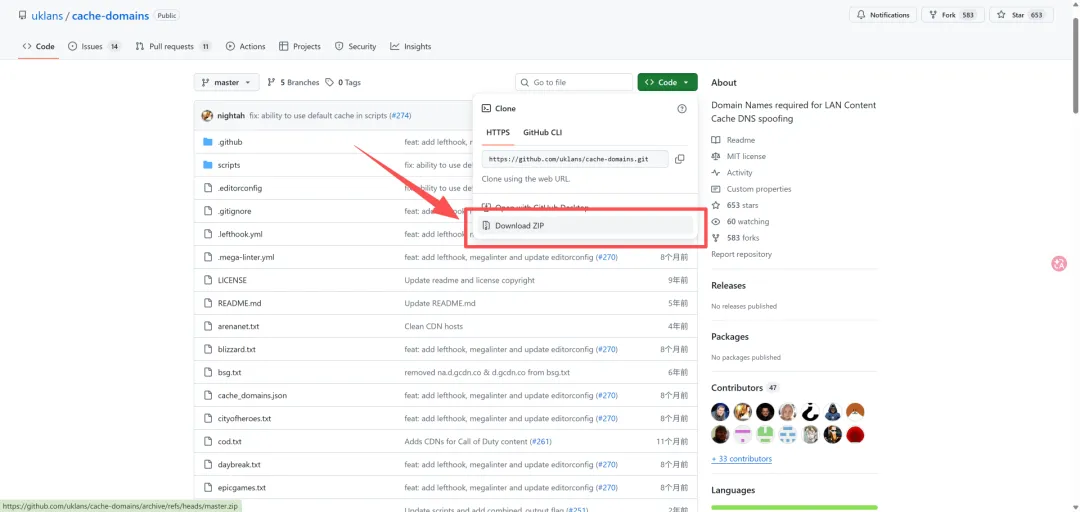
Task: Open the scripts folder
Action: [x=229, y=165]
